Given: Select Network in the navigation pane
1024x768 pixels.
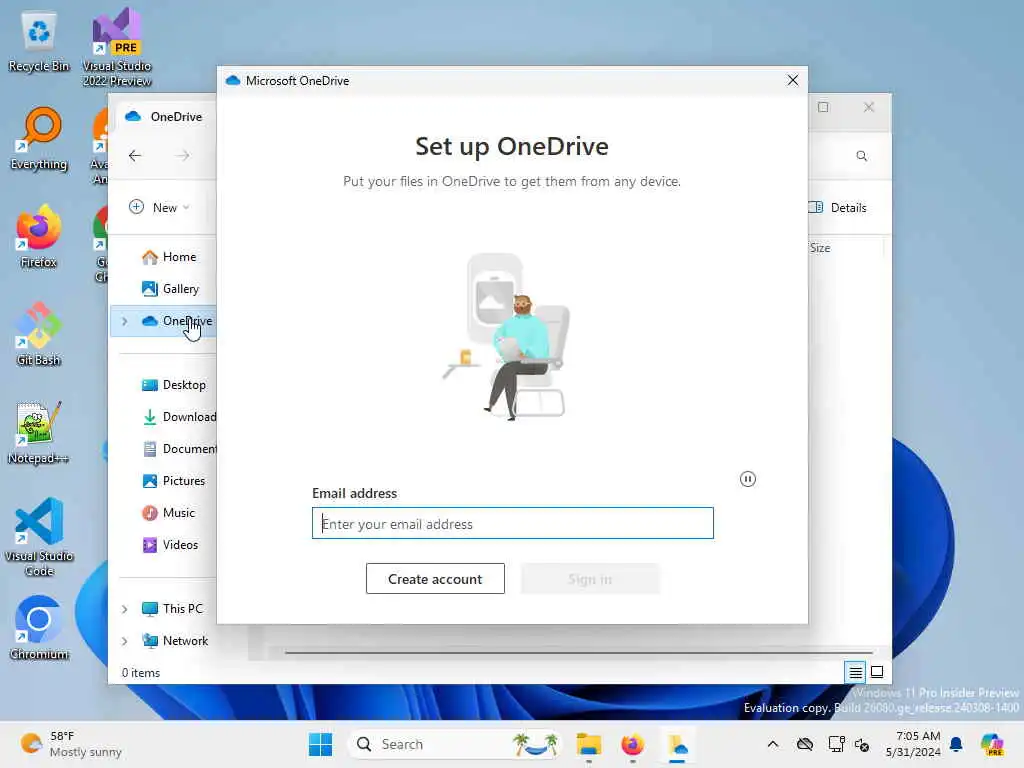Looking at the screenshot, I should pyautogui.click(x=175, y=641).
